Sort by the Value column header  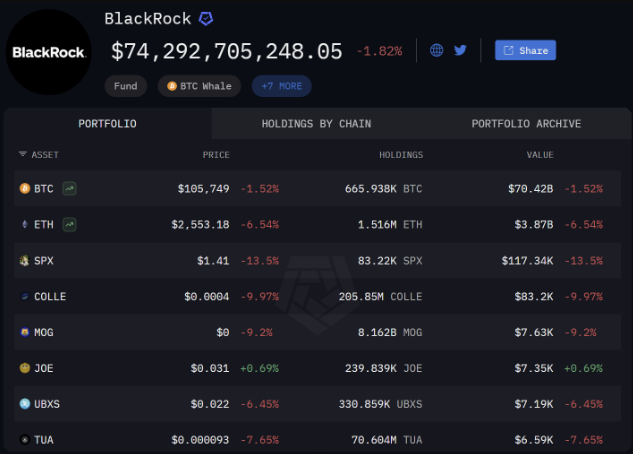coord(540,155)
